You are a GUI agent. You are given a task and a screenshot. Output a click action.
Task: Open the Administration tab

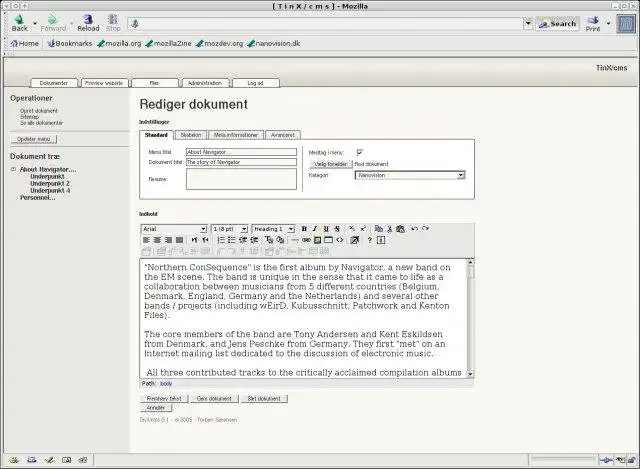tap(204, 83)
